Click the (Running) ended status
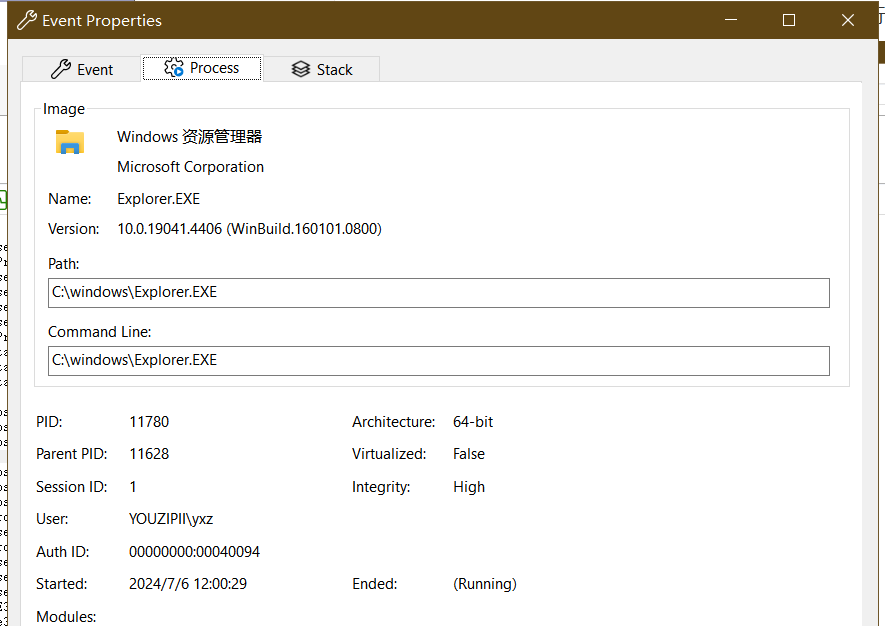The height and width of the screenshot is (626, 885). 485,584
